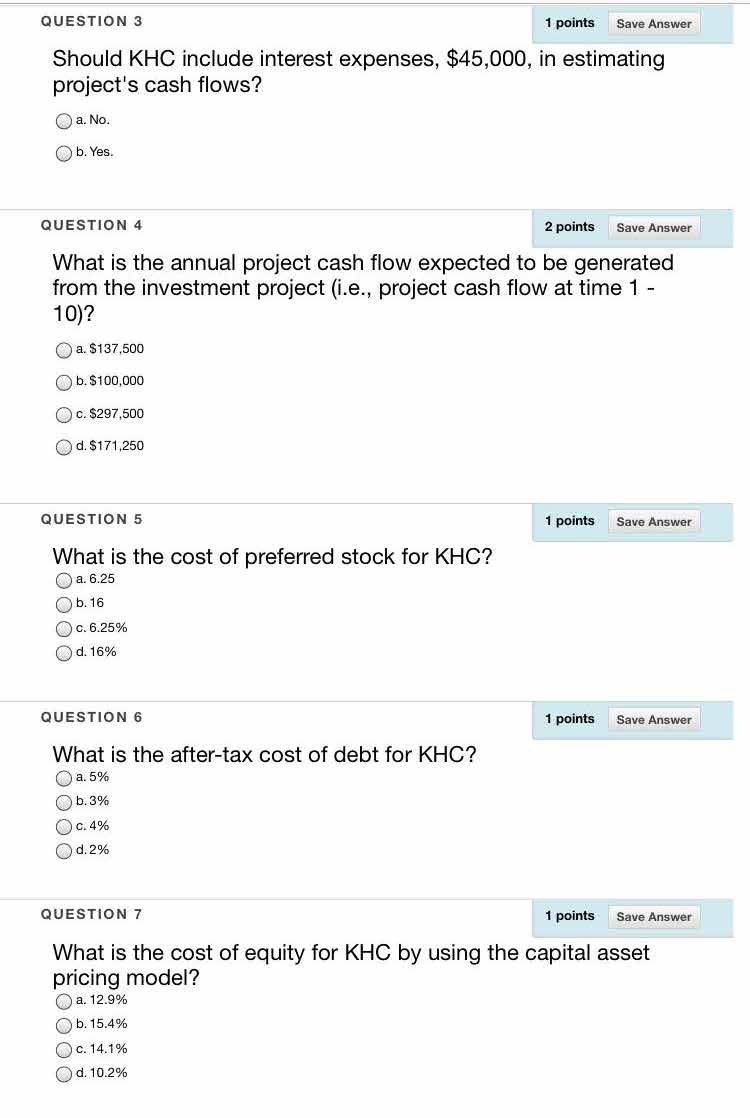Save Answer for Question 5

[654, 521]
